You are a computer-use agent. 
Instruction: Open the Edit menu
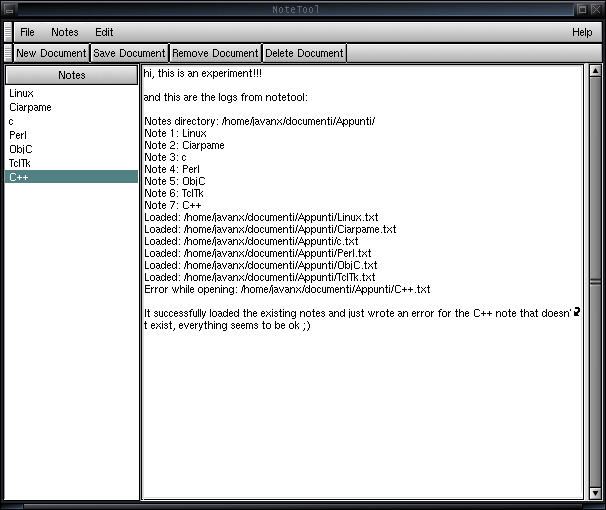104,32
